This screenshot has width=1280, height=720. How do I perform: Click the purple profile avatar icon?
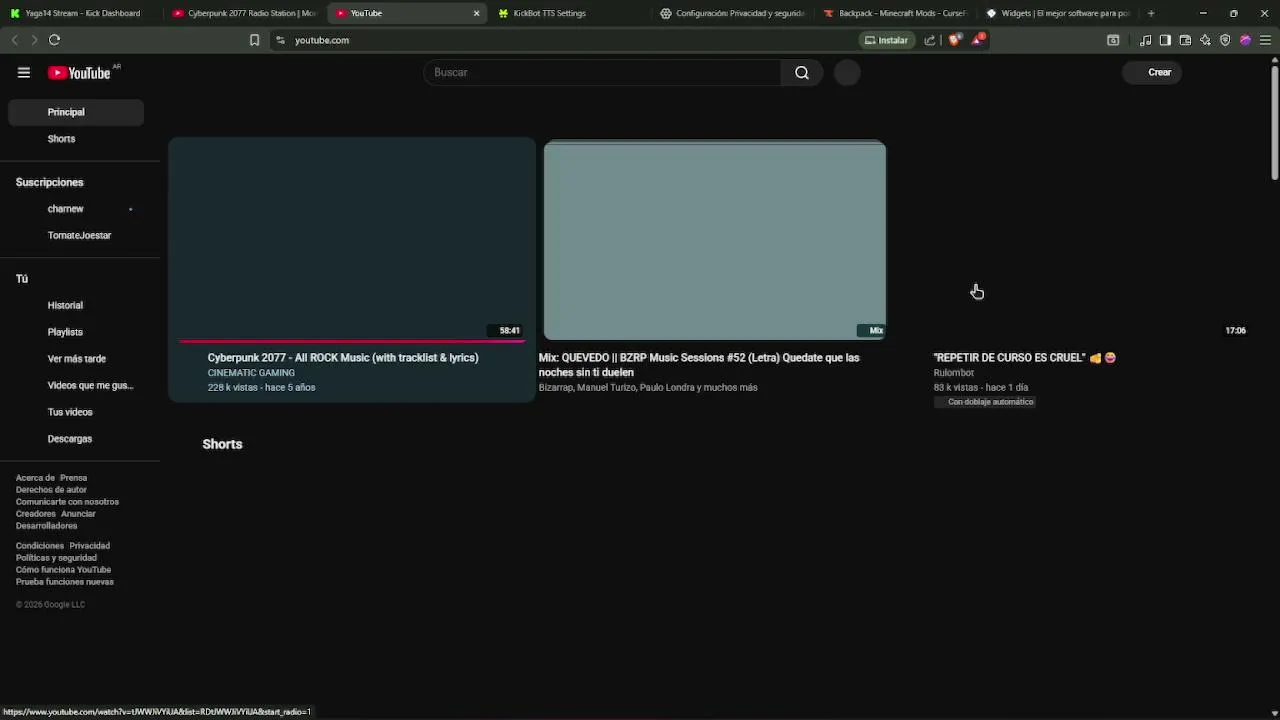1245,40
